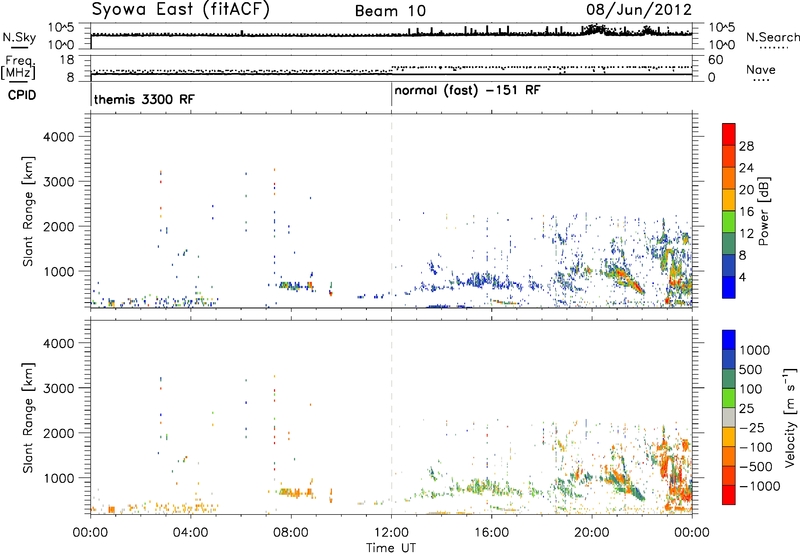Click "4000" range tick on the power panel
The image size is (800, 554).
click(x=59, y=137)
